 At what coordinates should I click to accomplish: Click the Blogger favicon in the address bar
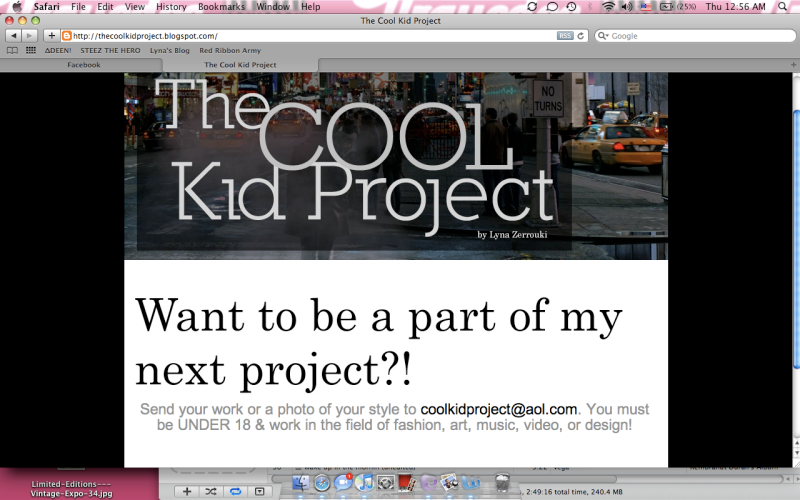pyautogui.click(x=66, y=36)
